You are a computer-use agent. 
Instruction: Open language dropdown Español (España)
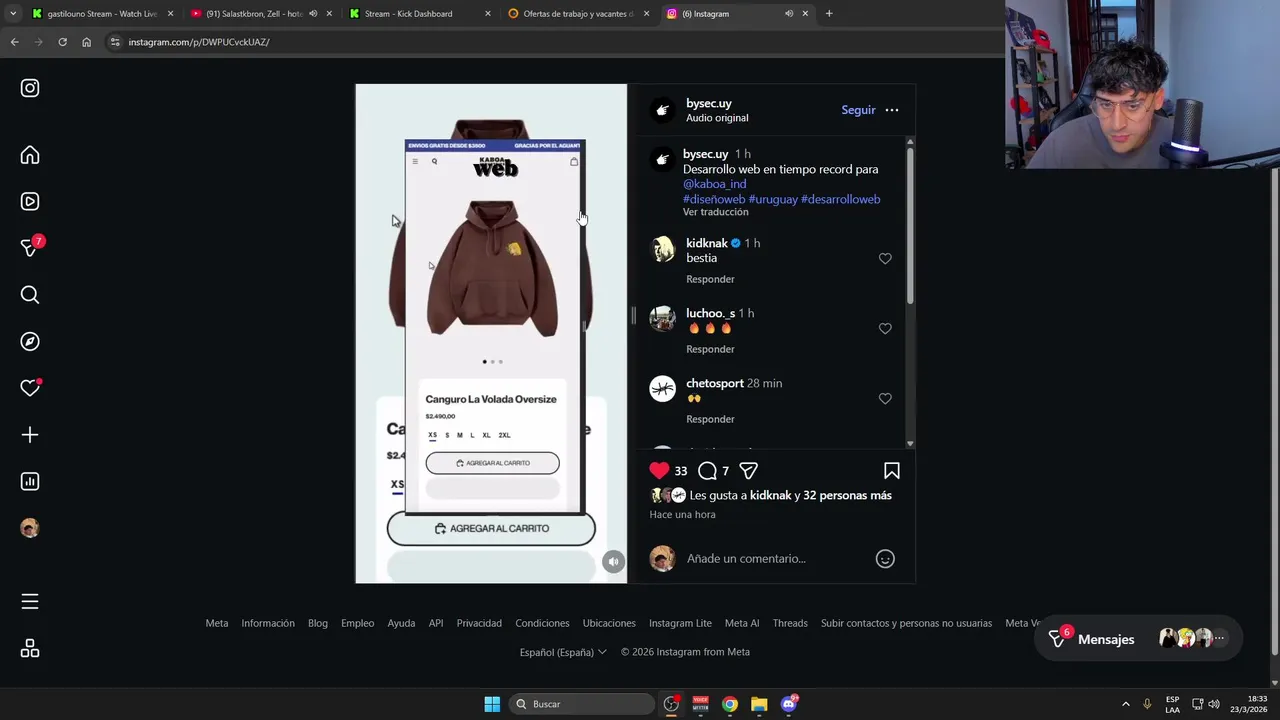pos(563,652)
